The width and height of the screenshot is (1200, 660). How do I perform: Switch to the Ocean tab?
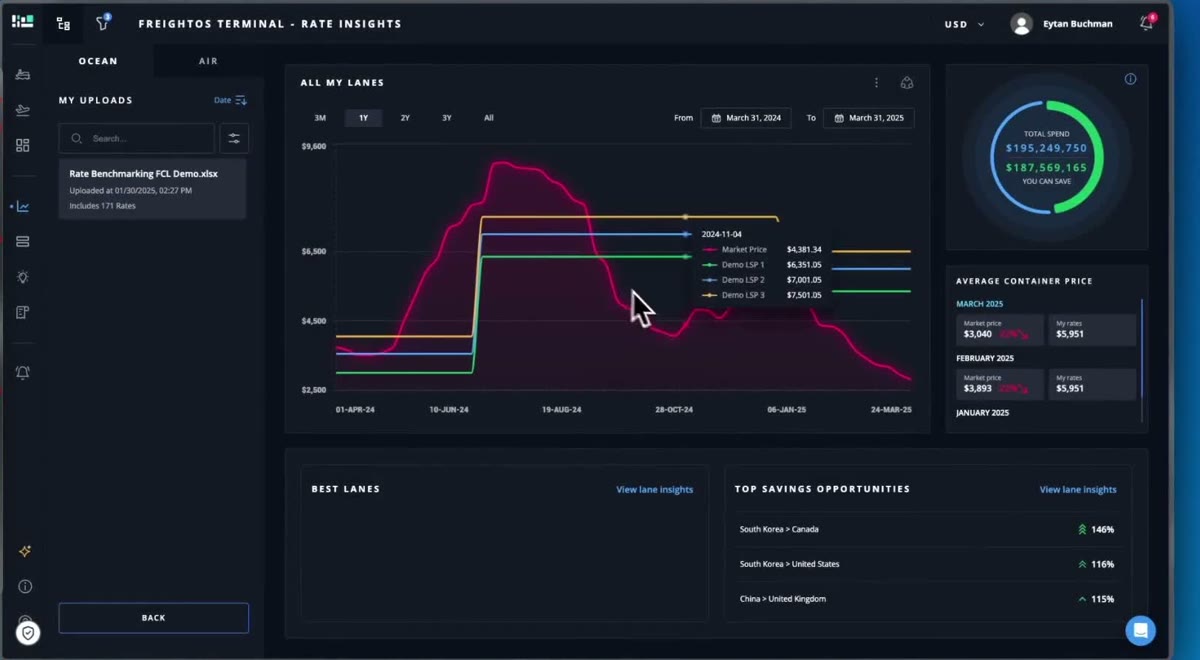point(98,61)
